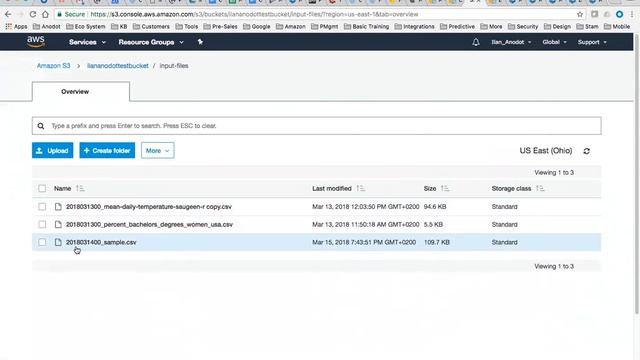Open the Predictive bookmarks folder
The height and width of the screenshot is (360, 640).
(457, 27)
